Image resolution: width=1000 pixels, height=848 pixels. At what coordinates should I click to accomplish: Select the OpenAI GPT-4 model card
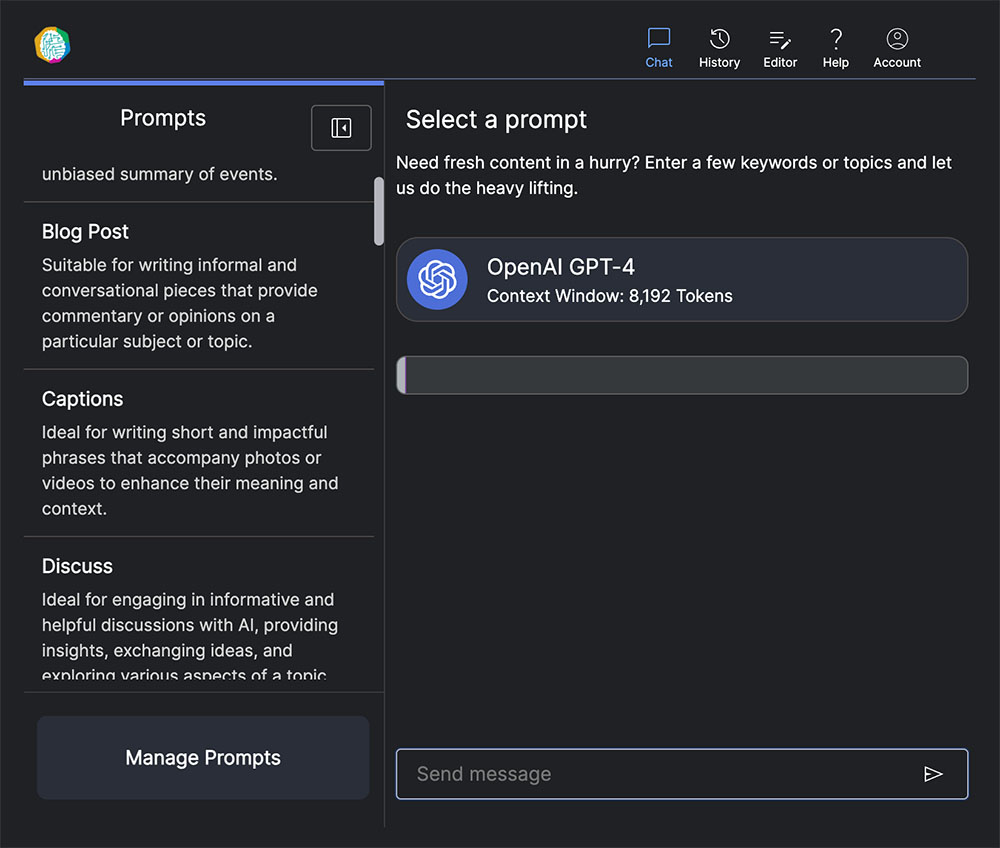[682, 279]
